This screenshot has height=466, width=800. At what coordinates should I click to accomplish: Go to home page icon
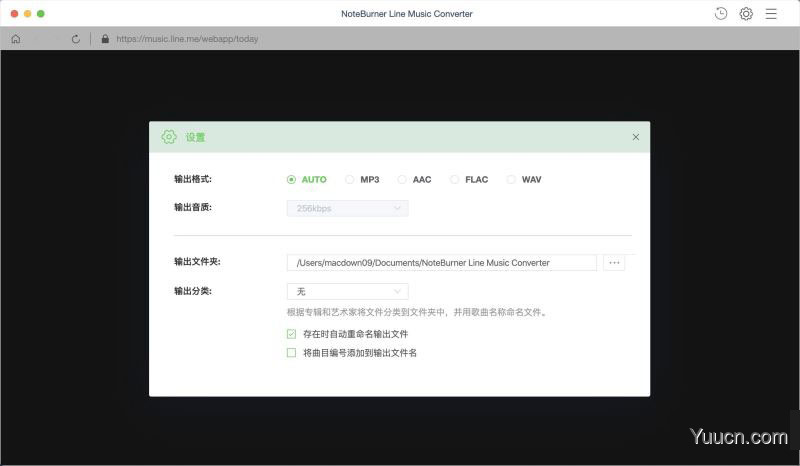click(x=16, y=39)
